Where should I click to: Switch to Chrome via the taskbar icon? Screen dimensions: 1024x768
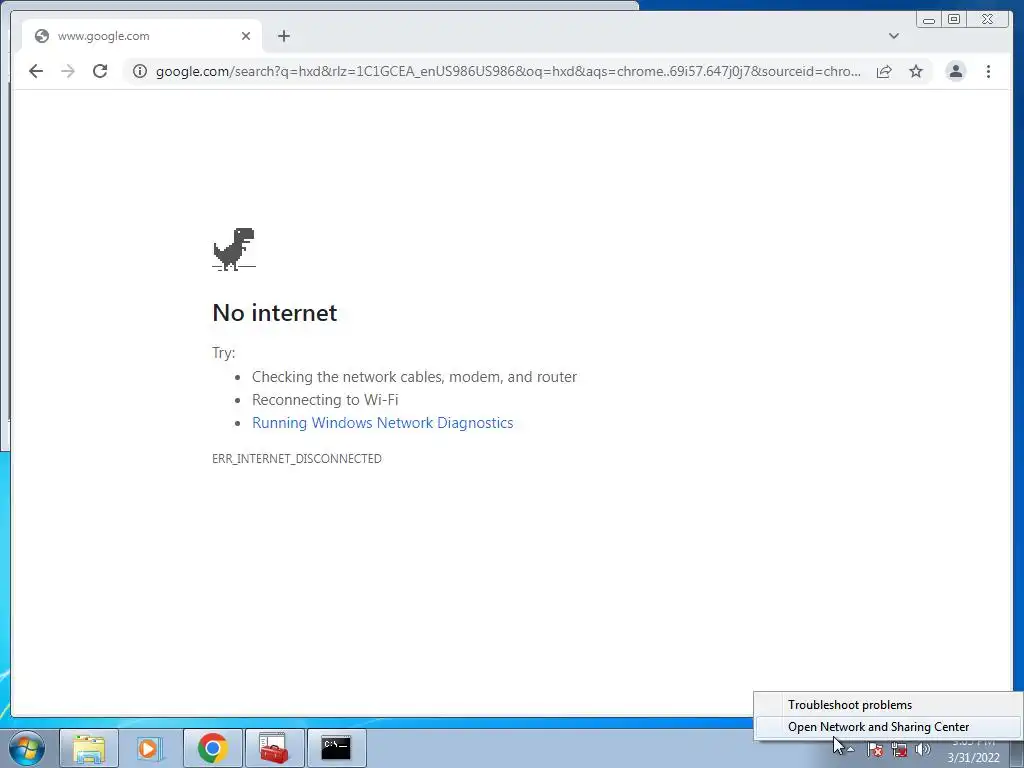(212, 748)
